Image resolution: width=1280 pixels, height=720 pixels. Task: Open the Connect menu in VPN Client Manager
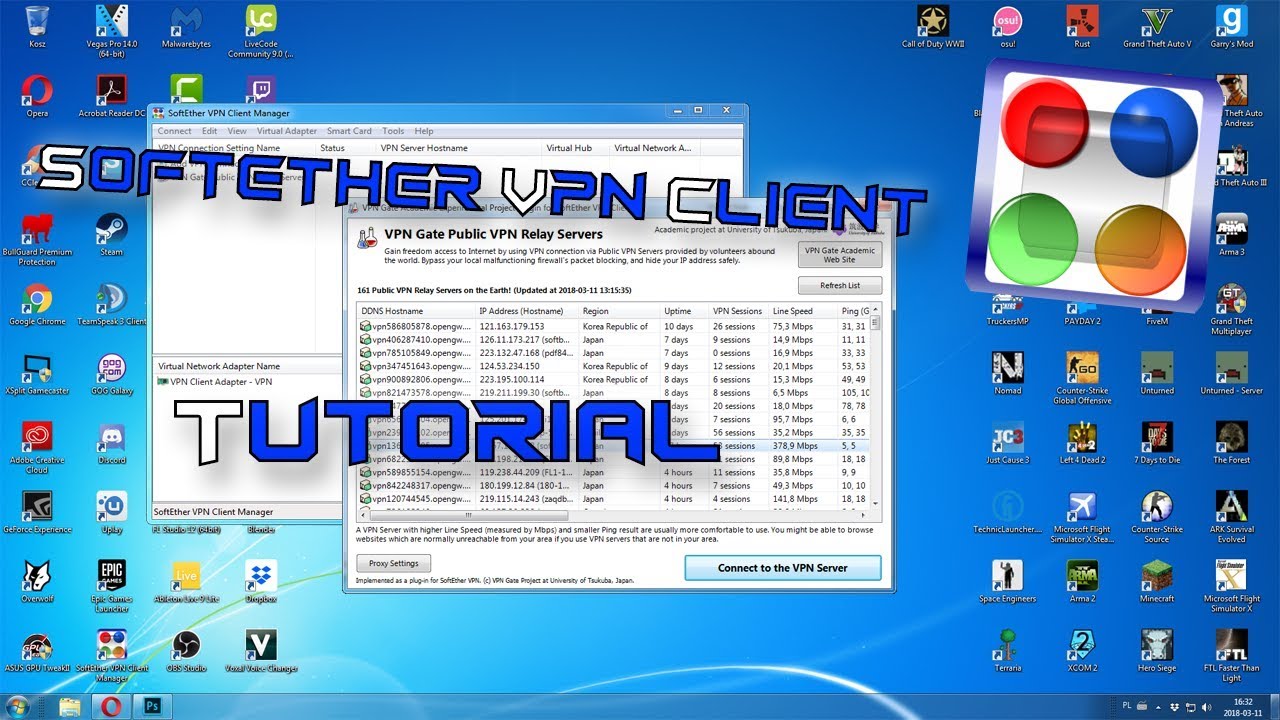174,131
